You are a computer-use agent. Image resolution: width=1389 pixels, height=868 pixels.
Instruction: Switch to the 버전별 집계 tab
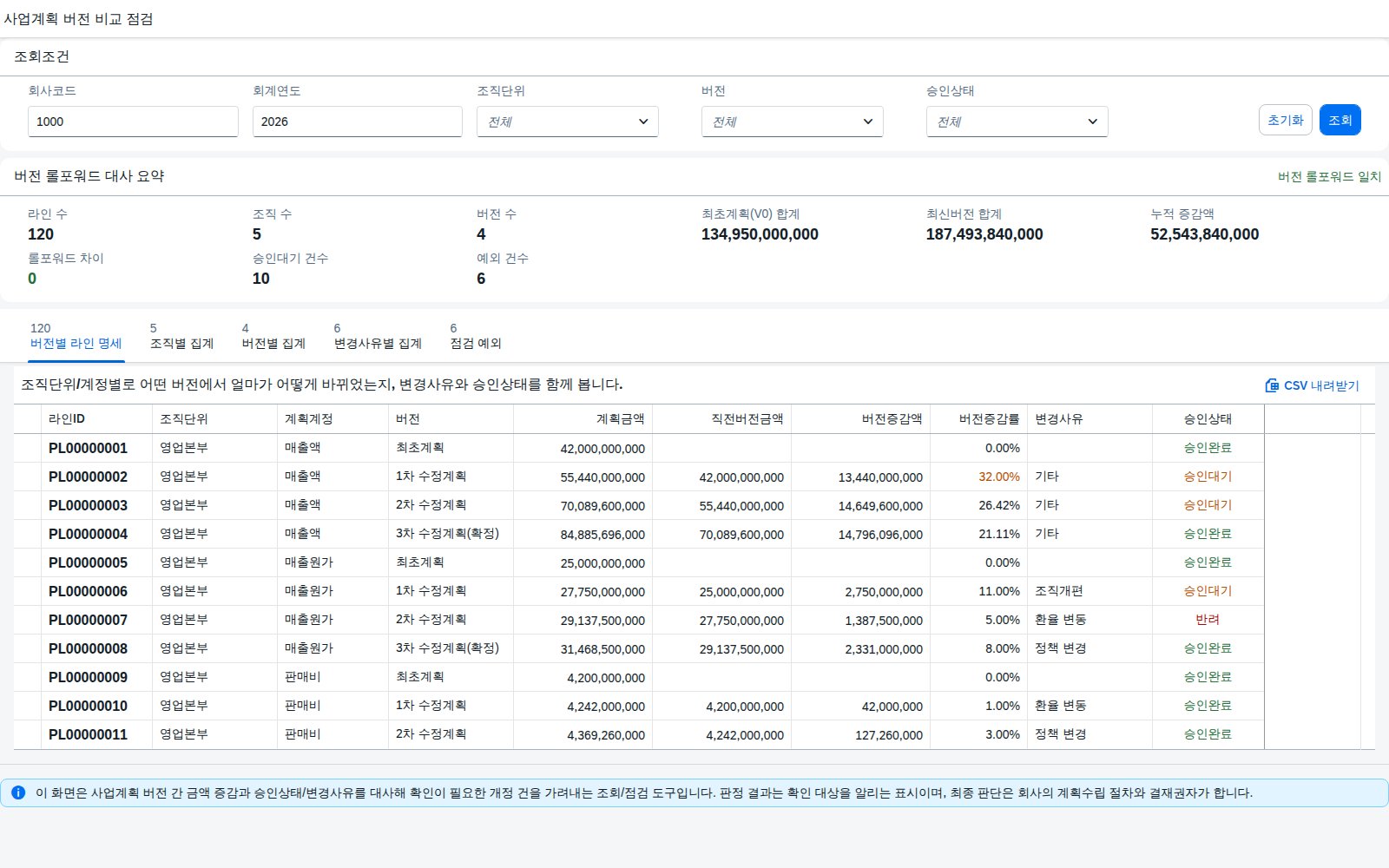(273, 336)
